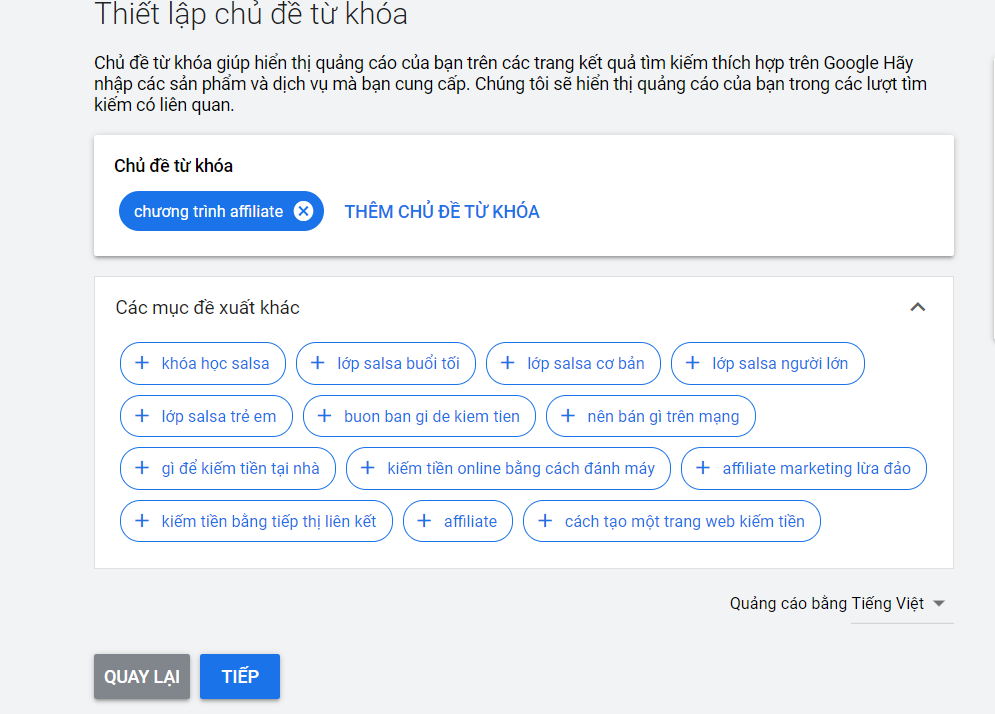
Task: Add 'kiếm tiền online bằng cách đánh máy' chip
Action: pos(508,468)
